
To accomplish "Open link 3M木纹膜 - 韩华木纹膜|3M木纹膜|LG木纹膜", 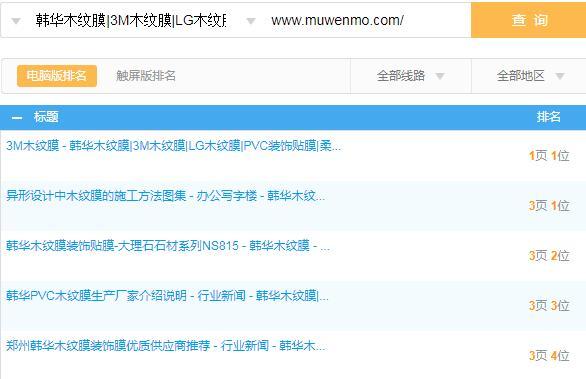I will pos(173,146).
